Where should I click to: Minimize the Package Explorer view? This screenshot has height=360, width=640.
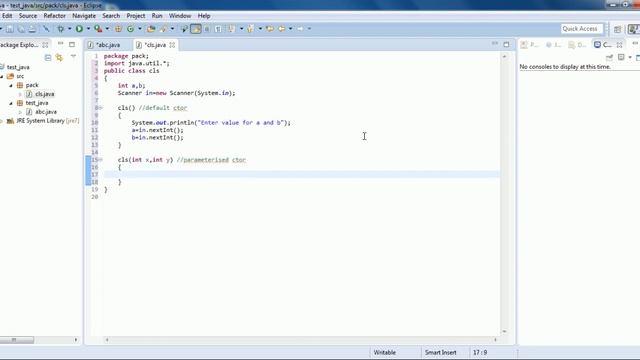(61, 44)
